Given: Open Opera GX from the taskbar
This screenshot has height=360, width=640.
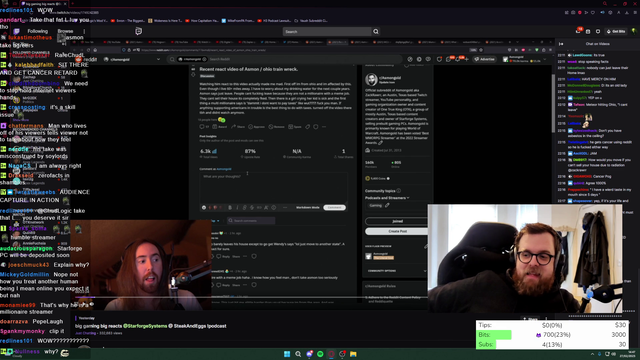Looking at the screenshot, I should (331, 354).
